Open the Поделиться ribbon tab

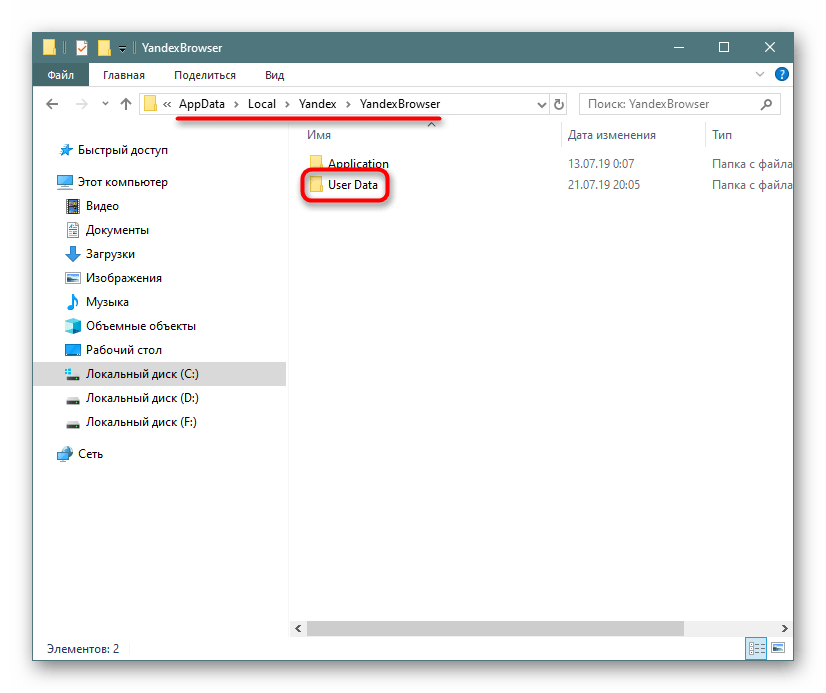point(205,75)
